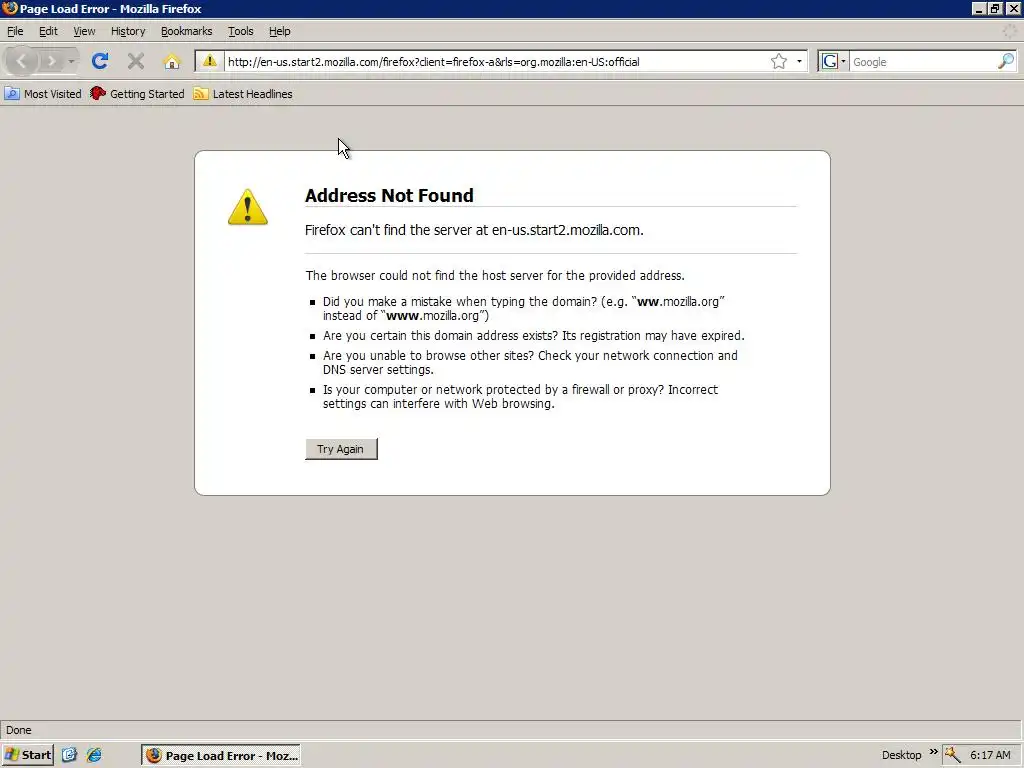Open the recent pages history dropdown arrow
Screen dimensions: 1024x768
point(71,61)
